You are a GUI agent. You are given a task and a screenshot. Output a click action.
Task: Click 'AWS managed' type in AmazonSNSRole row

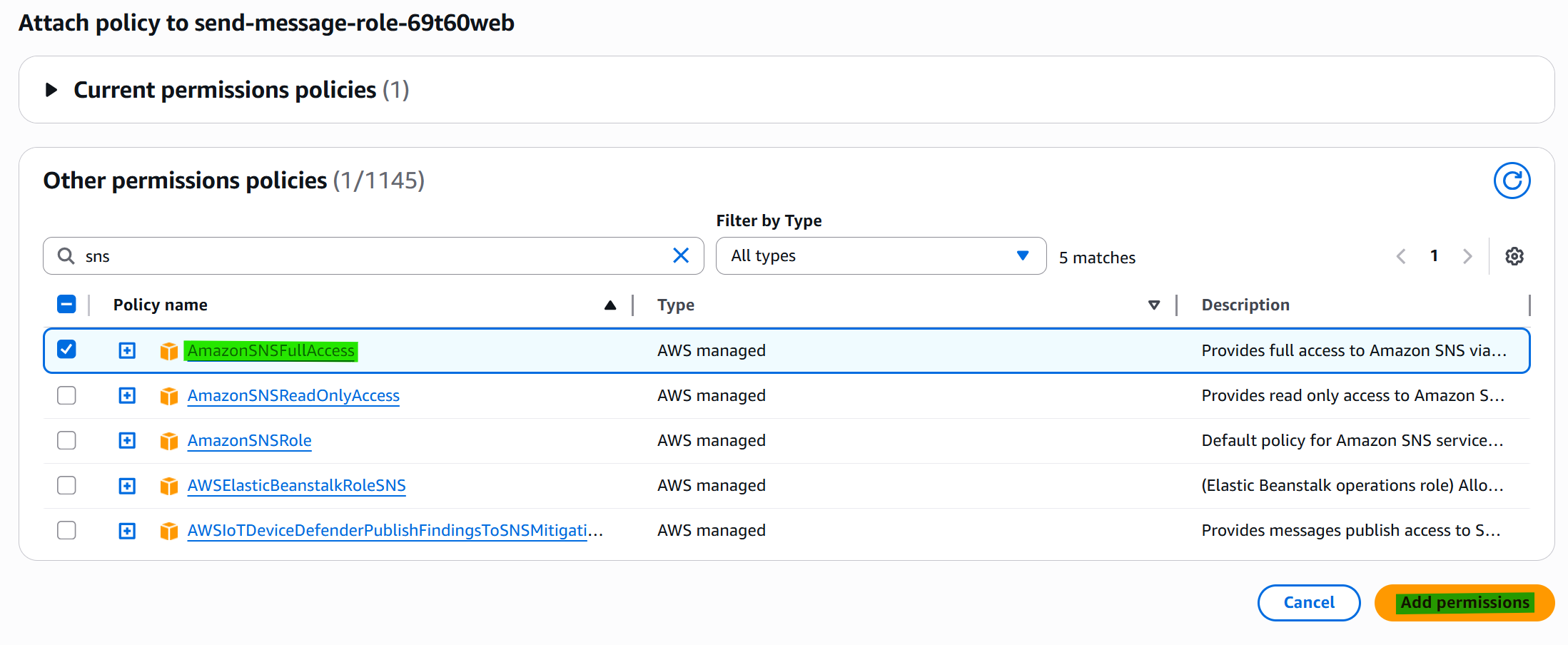click(x=712, y=440)
